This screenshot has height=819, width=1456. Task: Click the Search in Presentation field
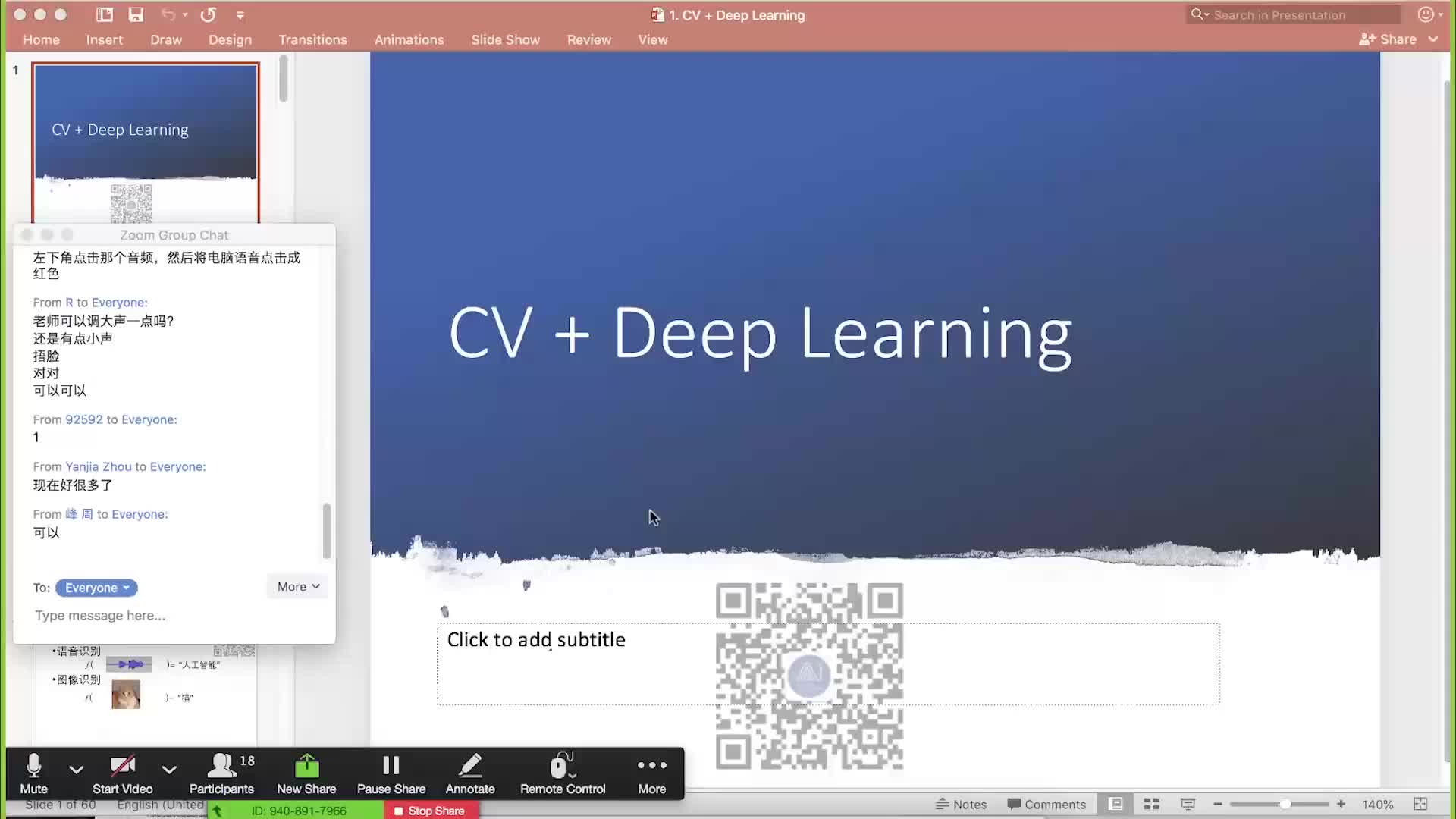(1293, 14)
